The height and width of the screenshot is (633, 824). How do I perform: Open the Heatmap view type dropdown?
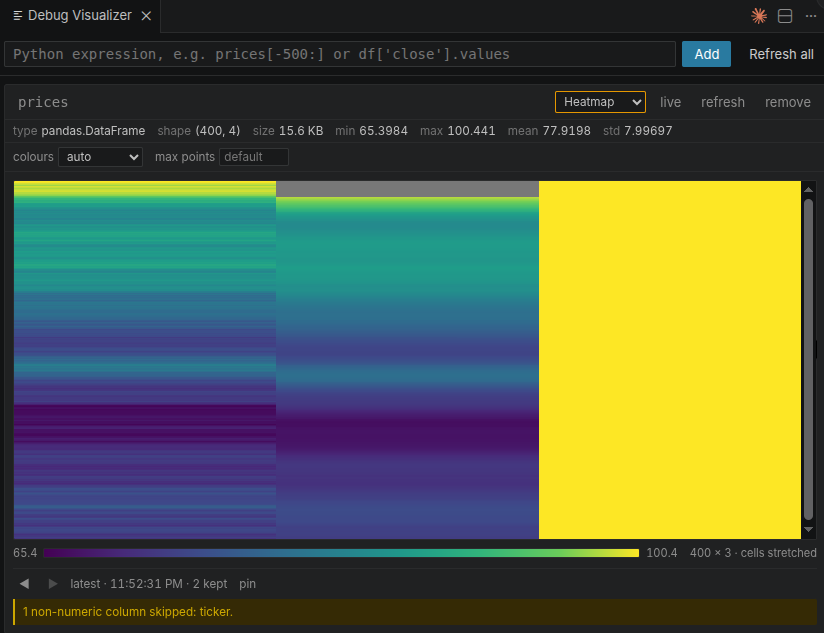[x=600, y=102]
